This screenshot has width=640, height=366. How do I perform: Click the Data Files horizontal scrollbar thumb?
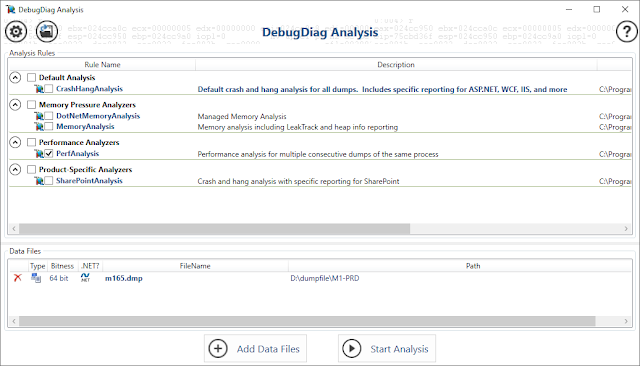pos(307,321)
